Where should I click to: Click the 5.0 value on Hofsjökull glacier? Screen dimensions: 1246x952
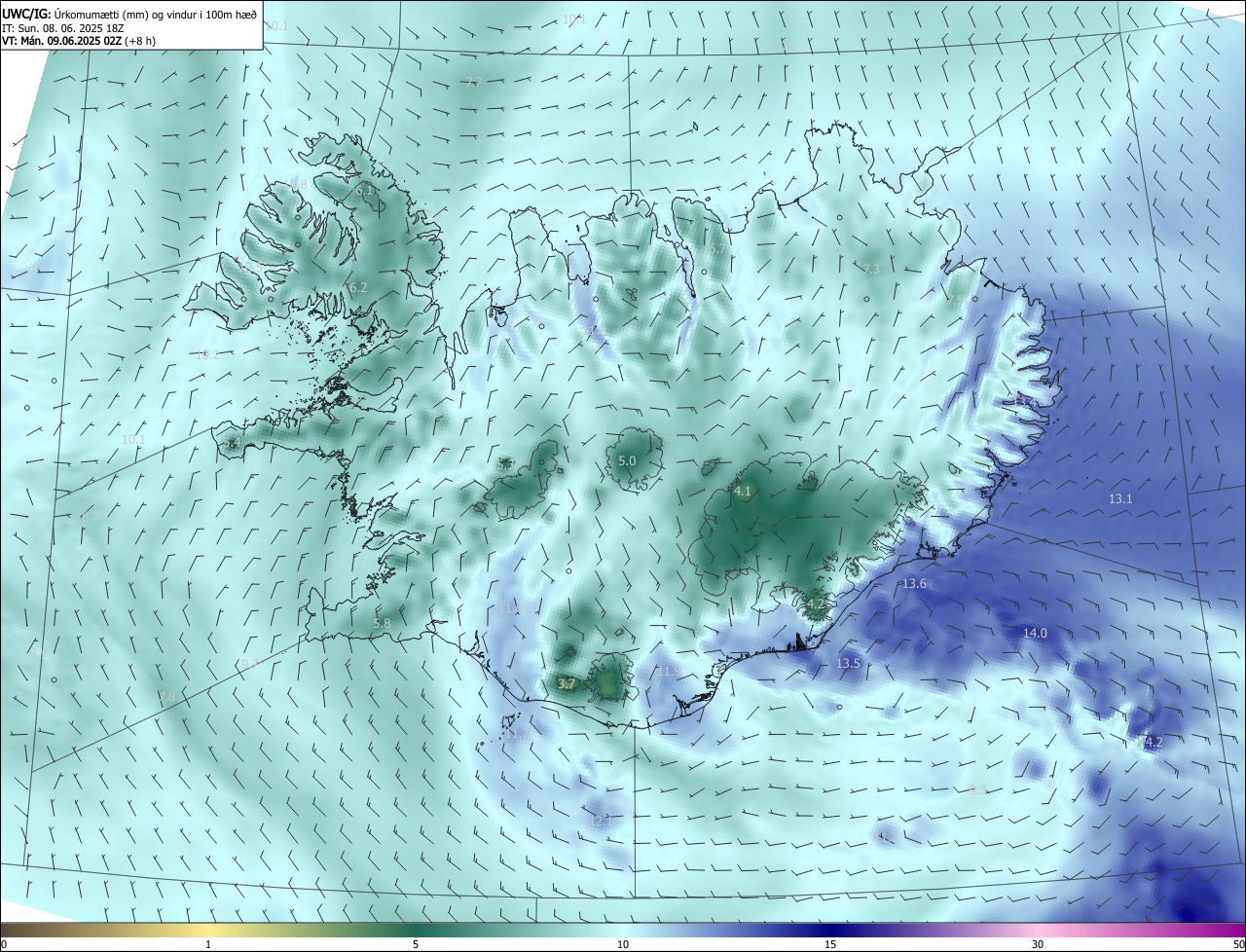(x=627, y=460)
